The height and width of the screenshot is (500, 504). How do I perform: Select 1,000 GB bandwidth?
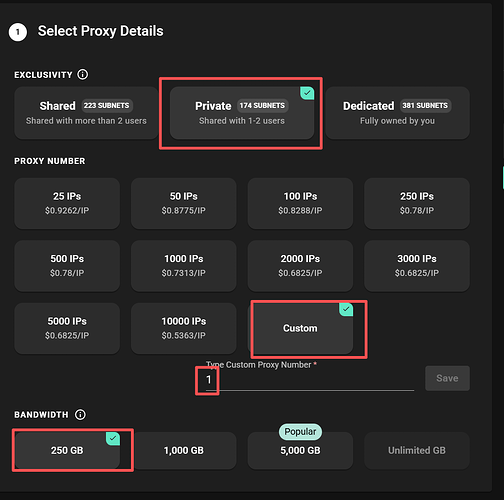(184, 450)
